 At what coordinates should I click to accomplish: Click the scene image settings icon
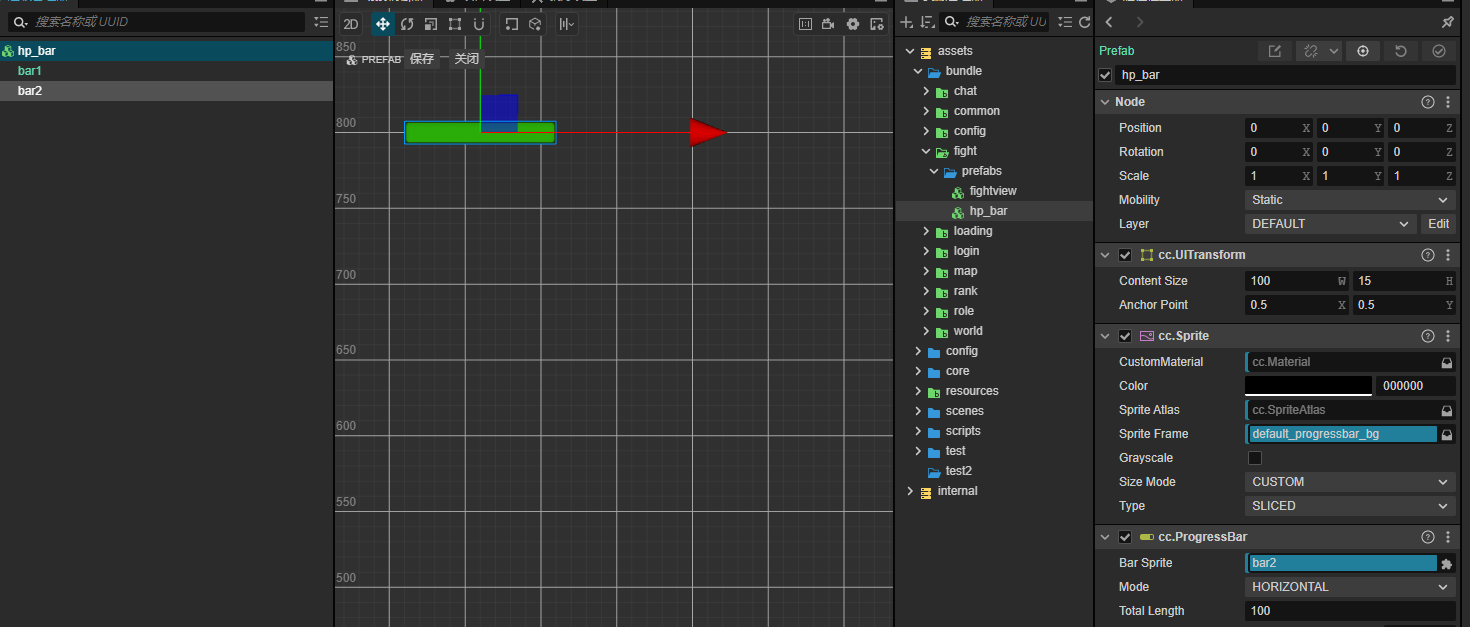tap(877, 24)
